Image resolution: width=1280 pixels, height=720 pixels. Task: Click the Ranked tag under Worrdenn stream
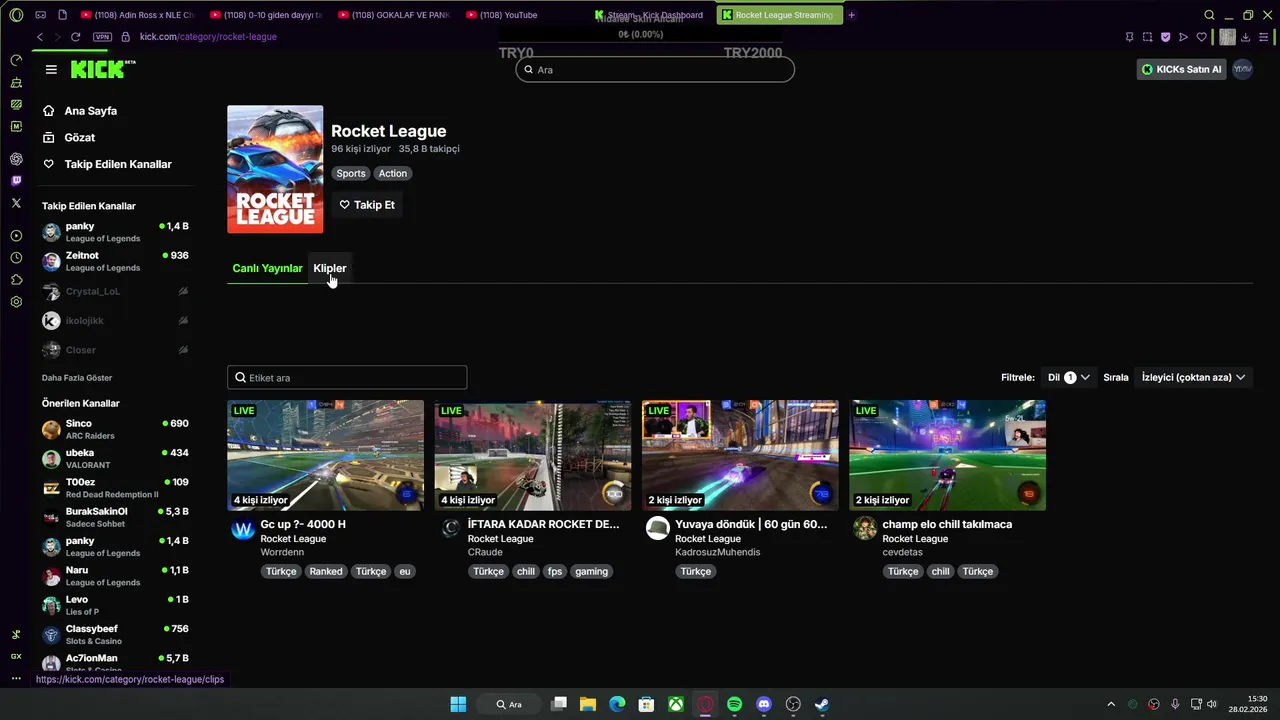point(326,571)
